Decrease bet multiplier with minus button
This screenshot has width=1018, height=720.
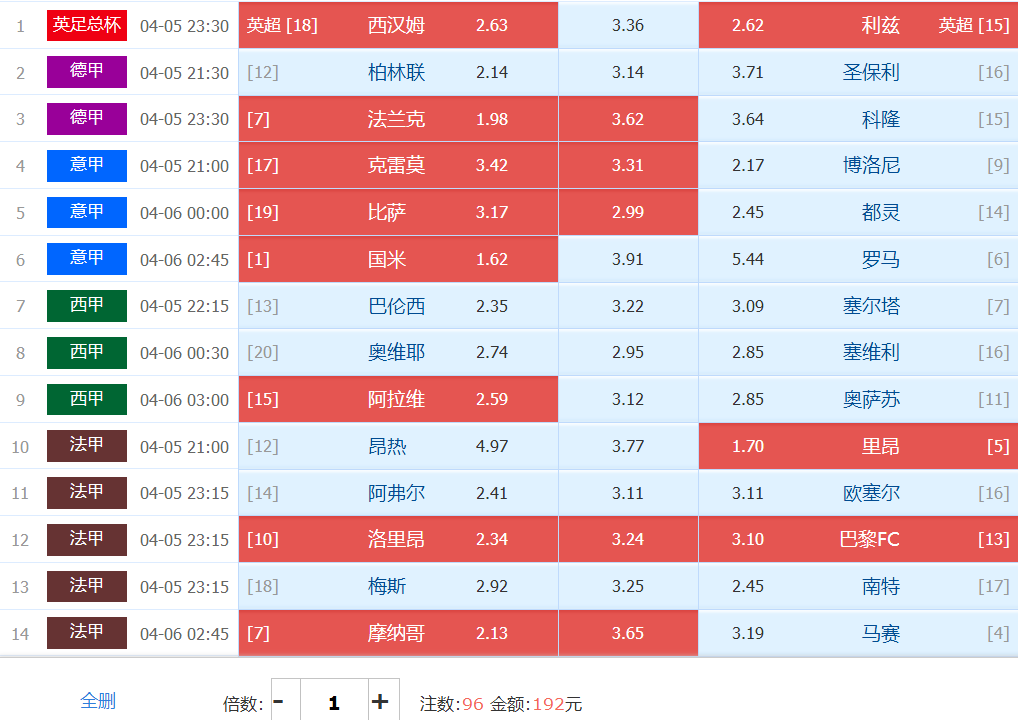pos(279,702)
